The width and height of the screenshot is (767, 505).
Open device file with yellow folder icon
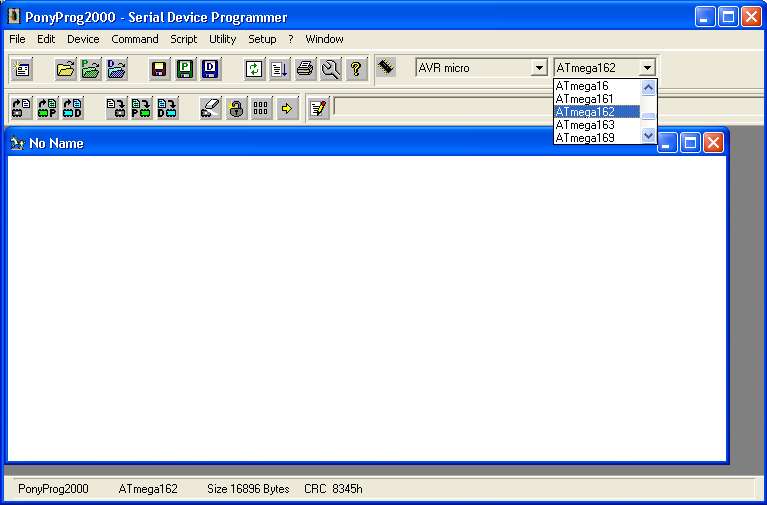click(x=66, y=69)
